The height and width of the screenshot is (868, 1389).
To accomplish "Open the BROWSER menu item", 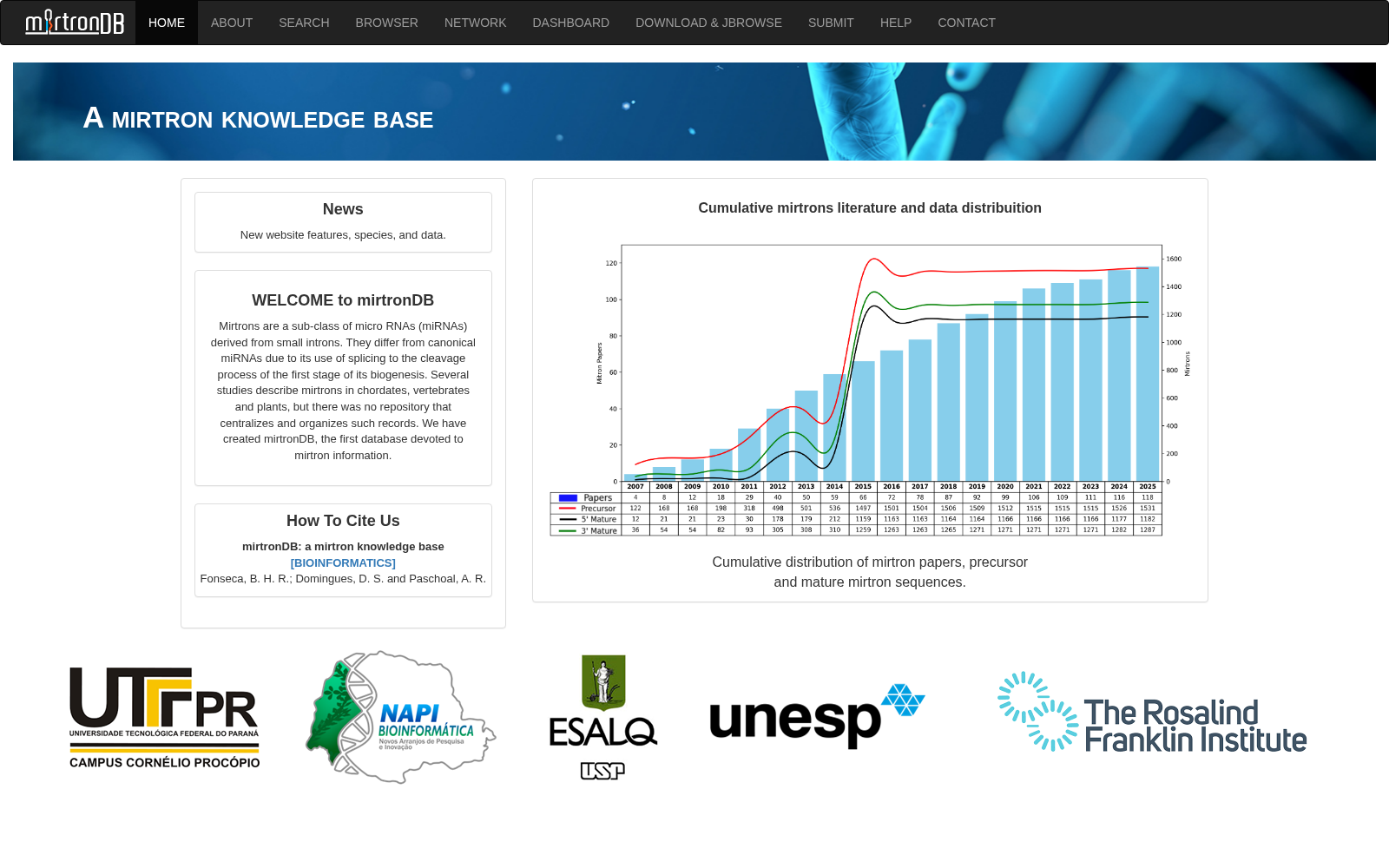I will pyautogui.click(x=387, y=23).
